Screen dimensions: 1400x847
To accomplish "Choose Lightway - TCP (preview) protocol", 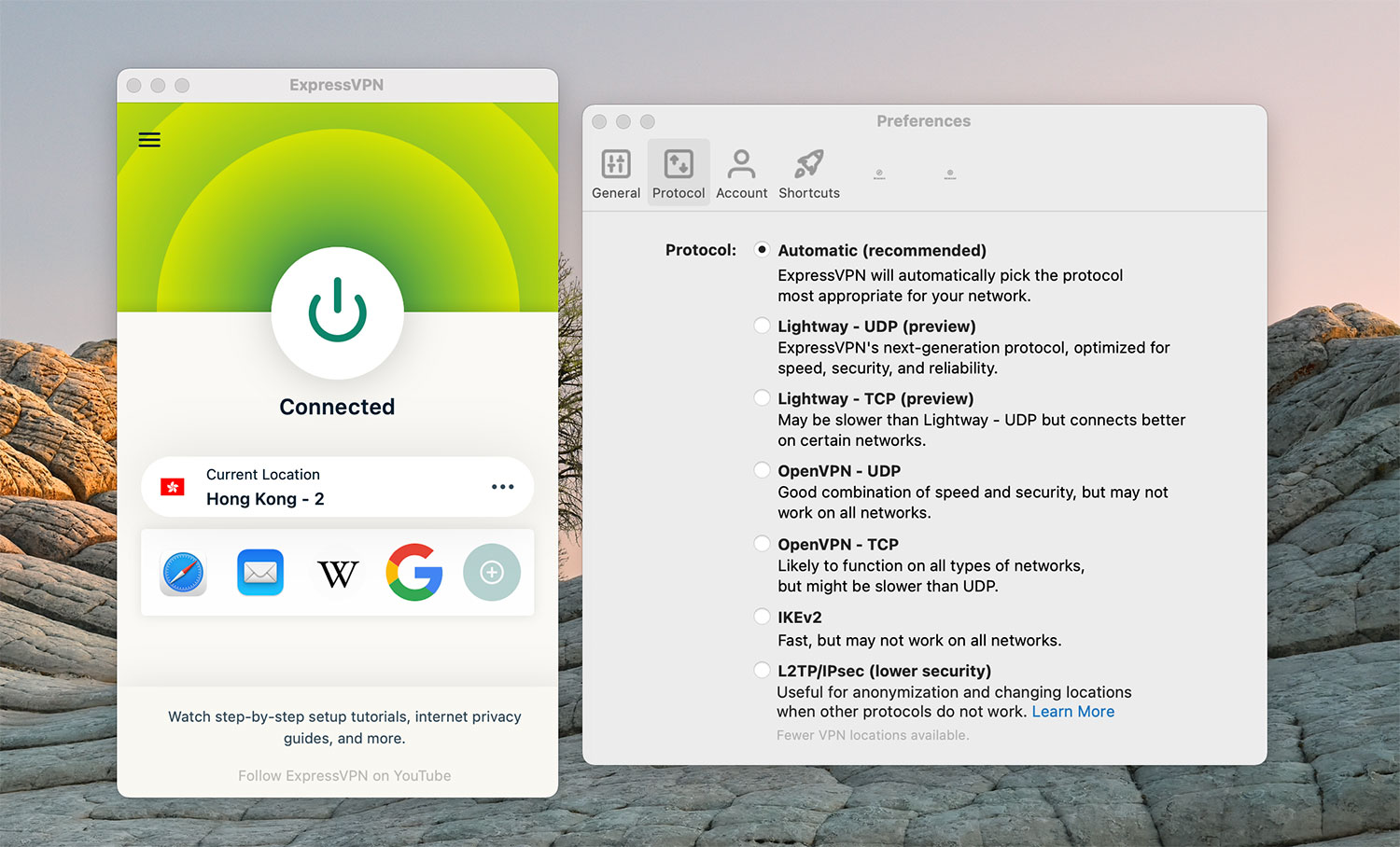I will pos(763,398).
